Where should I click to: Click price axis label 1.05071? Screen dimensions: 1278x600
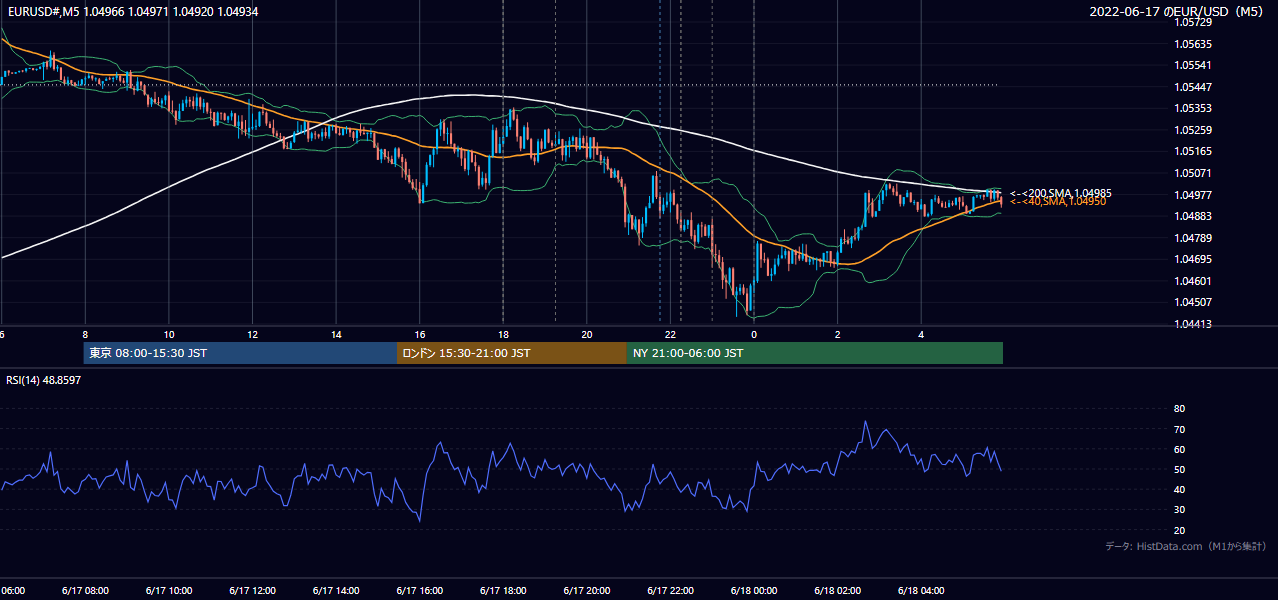click(x=1192, y=173)
